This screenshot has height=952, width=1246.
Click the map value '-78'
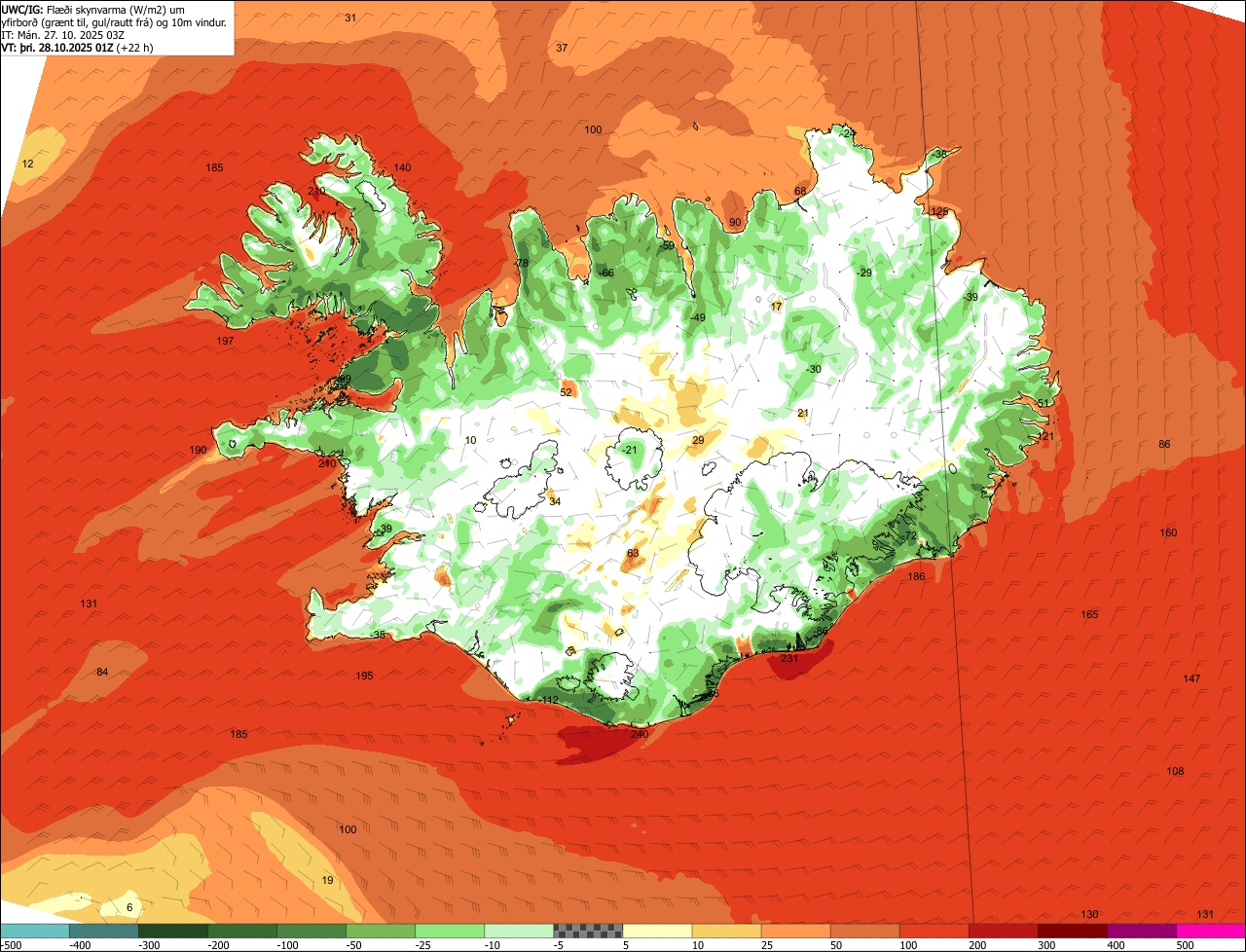pos(521,263)
